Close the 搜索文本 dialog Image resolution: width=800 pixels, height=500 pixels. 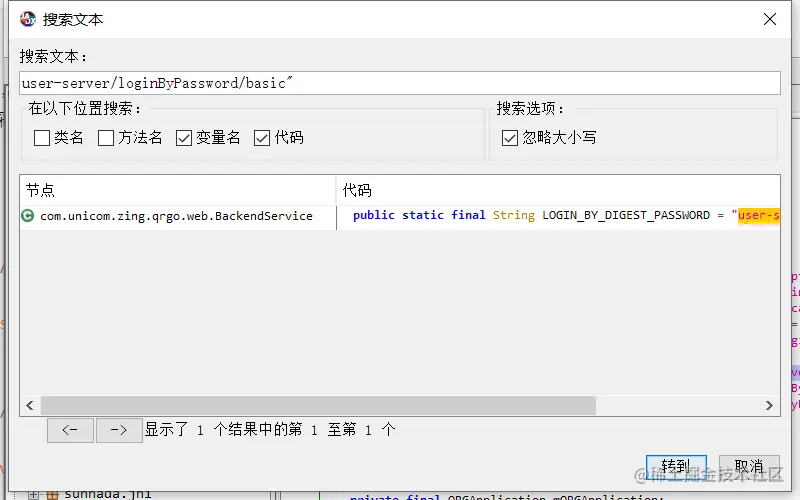coord(770,19)
